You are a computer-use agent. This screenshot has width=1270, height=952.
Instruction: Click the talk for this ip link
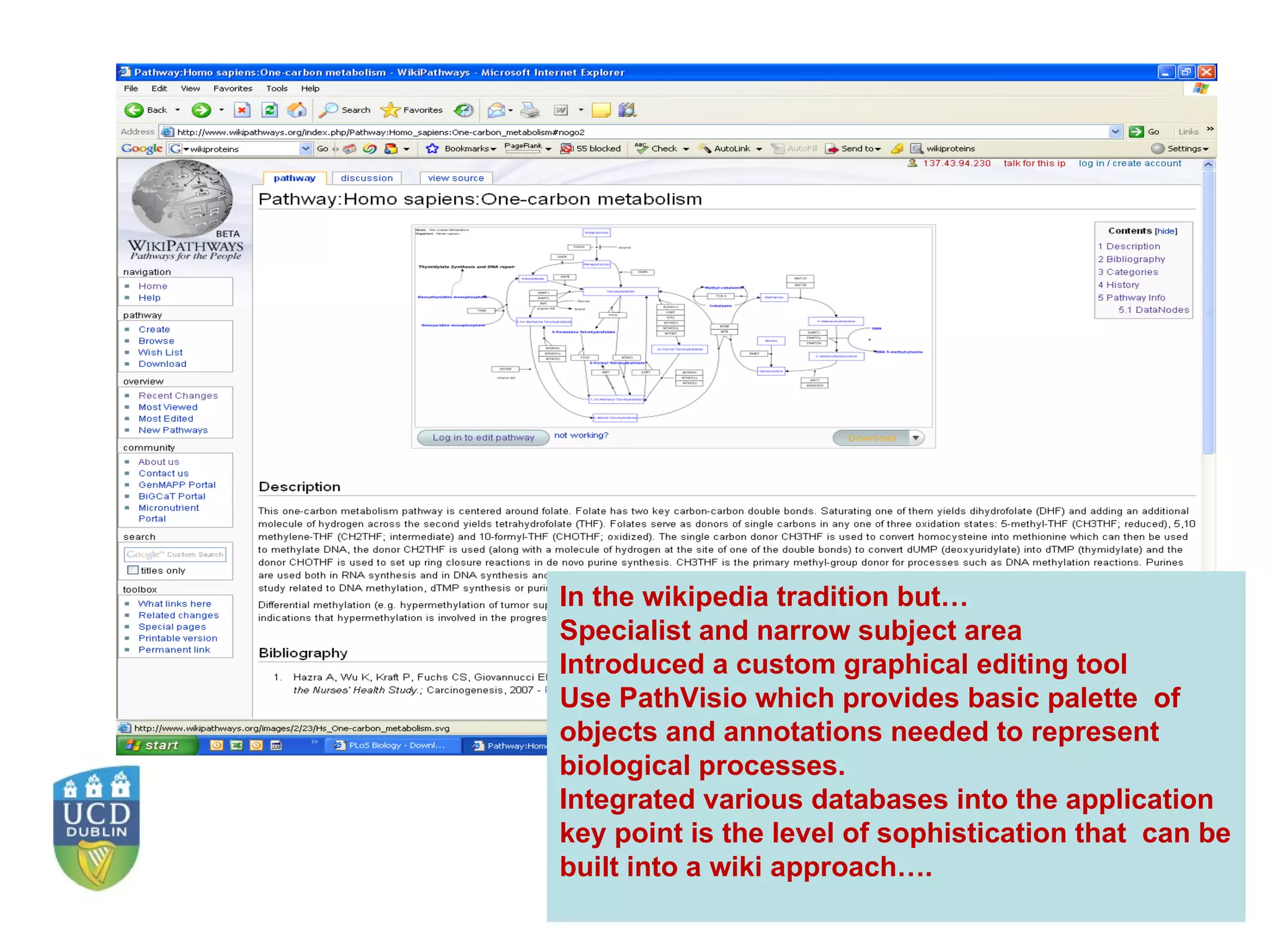coord(1034,163)
